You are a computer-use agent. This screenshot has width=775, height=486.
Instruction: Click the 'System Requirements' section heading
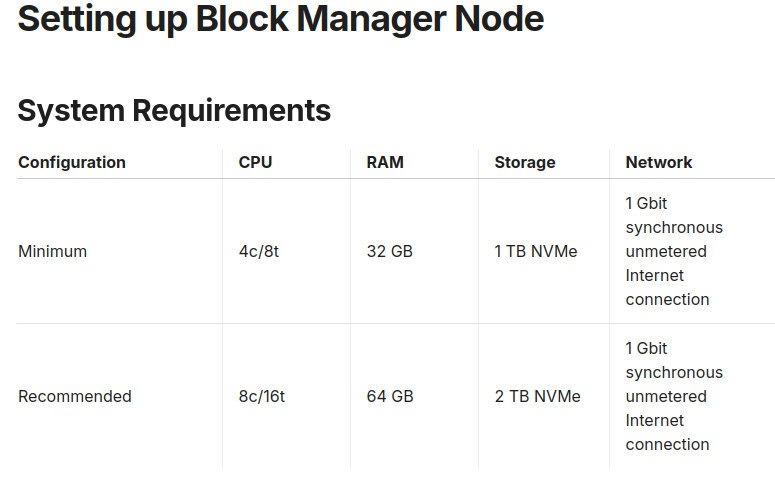174,110
